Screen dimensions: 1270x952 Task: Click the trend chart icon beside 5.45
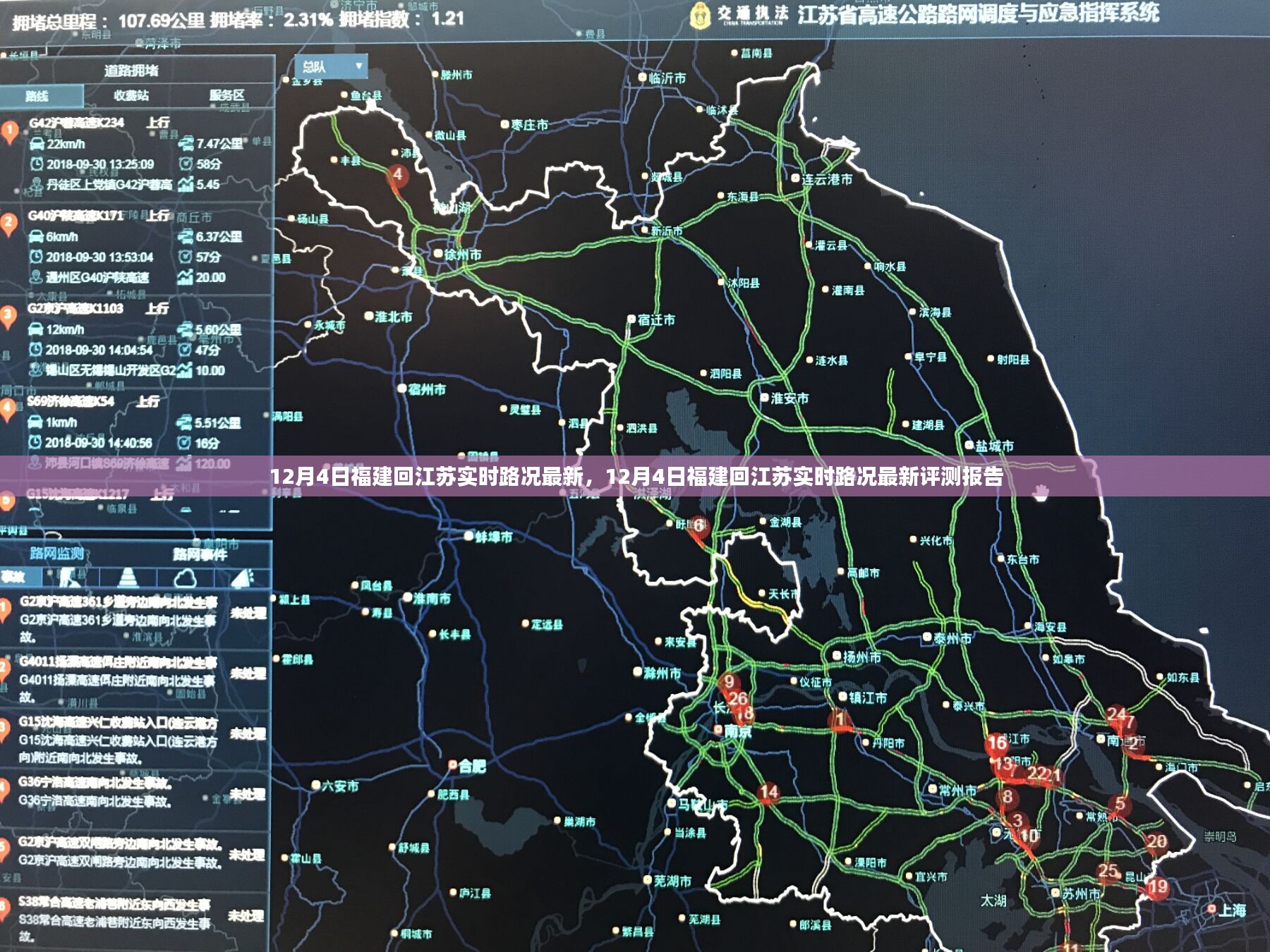[x=186, y=185]
